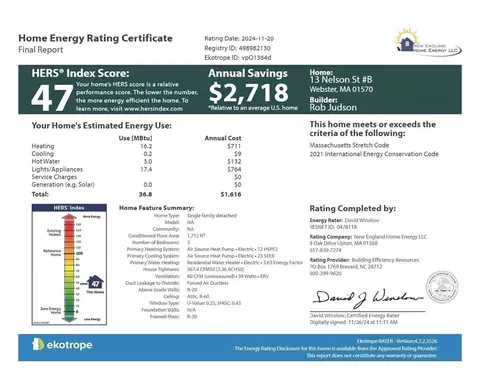Click 'Single family detached' home type value
The height and width of the screenshot is (371, 480).
pyautogui.click(x=212, y=216)
